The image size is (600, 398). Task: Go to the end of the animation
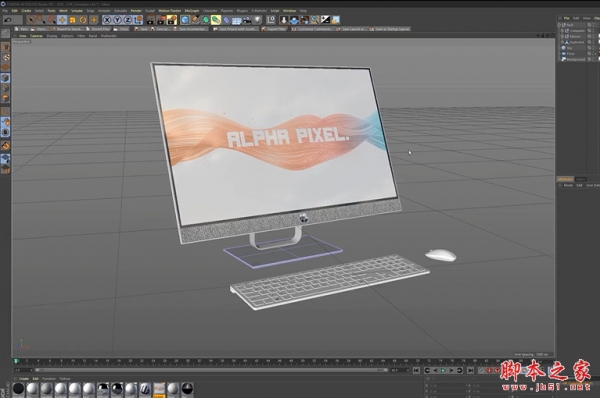[471, 370]
